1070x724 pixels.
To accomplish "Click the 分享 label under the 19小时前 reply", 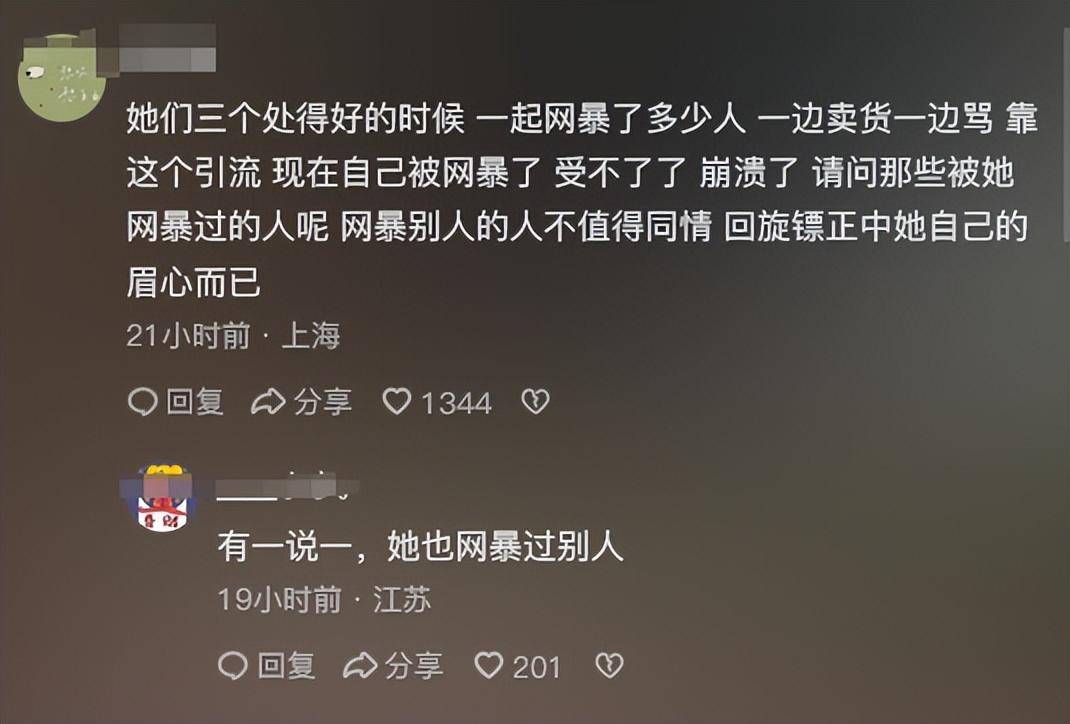I will coord(414,666).
